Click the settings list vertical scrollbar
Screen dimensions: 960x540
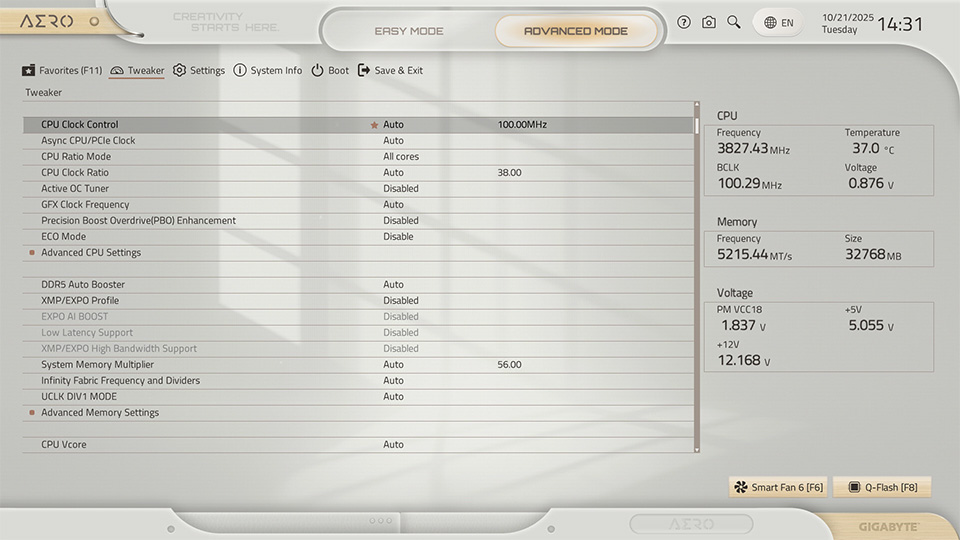point(697,280)
